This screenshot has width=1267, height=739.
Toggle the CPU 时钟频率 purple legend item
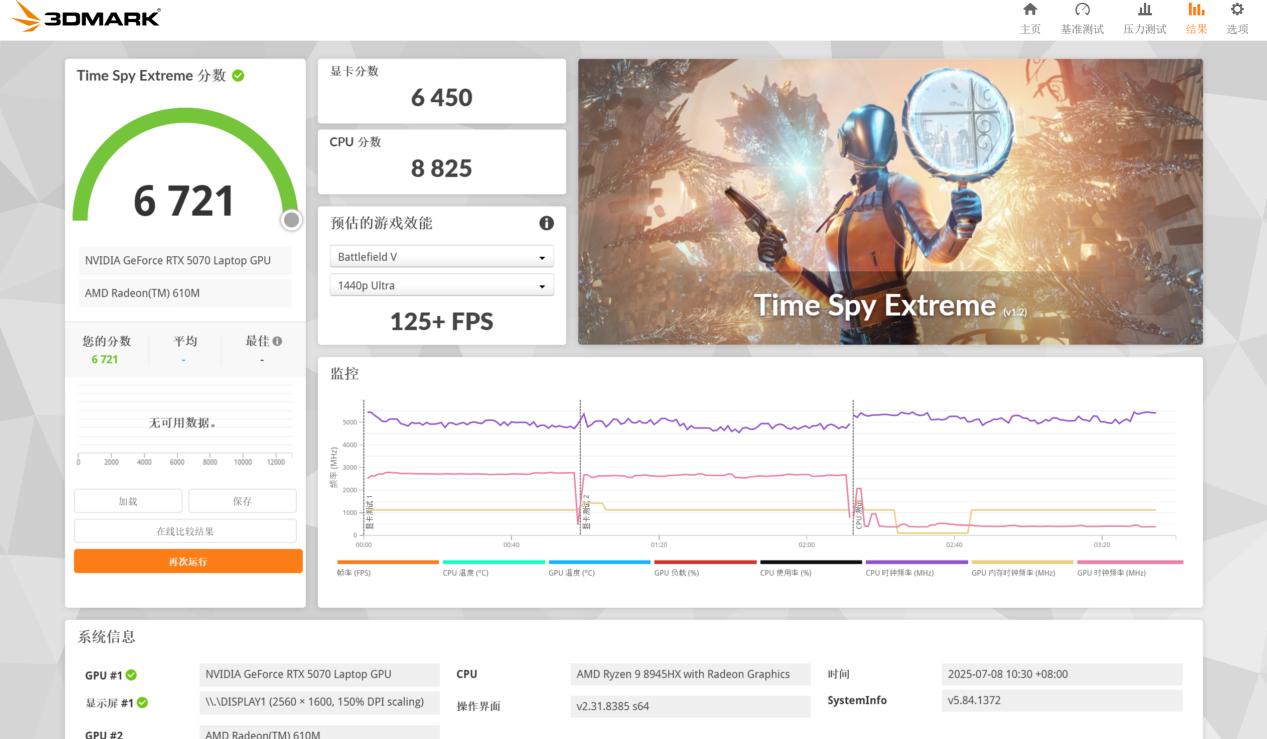[x=917, y=567]
